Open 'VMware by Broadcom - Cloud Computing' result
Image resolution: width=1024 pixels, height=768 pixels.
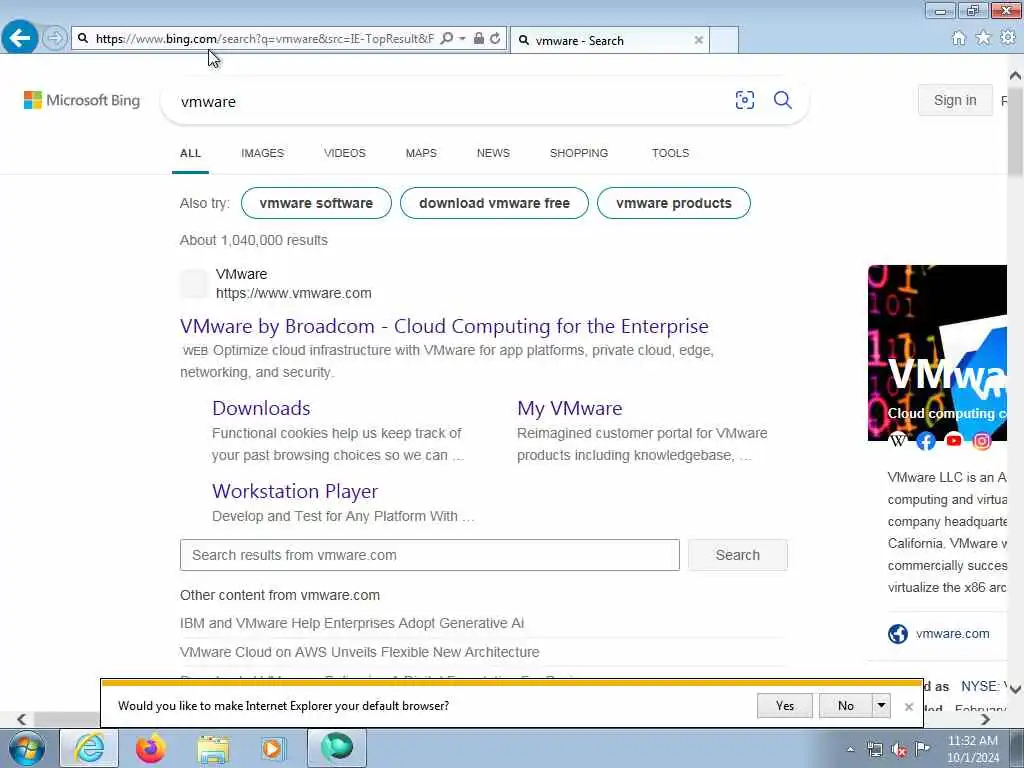[444, 326]
